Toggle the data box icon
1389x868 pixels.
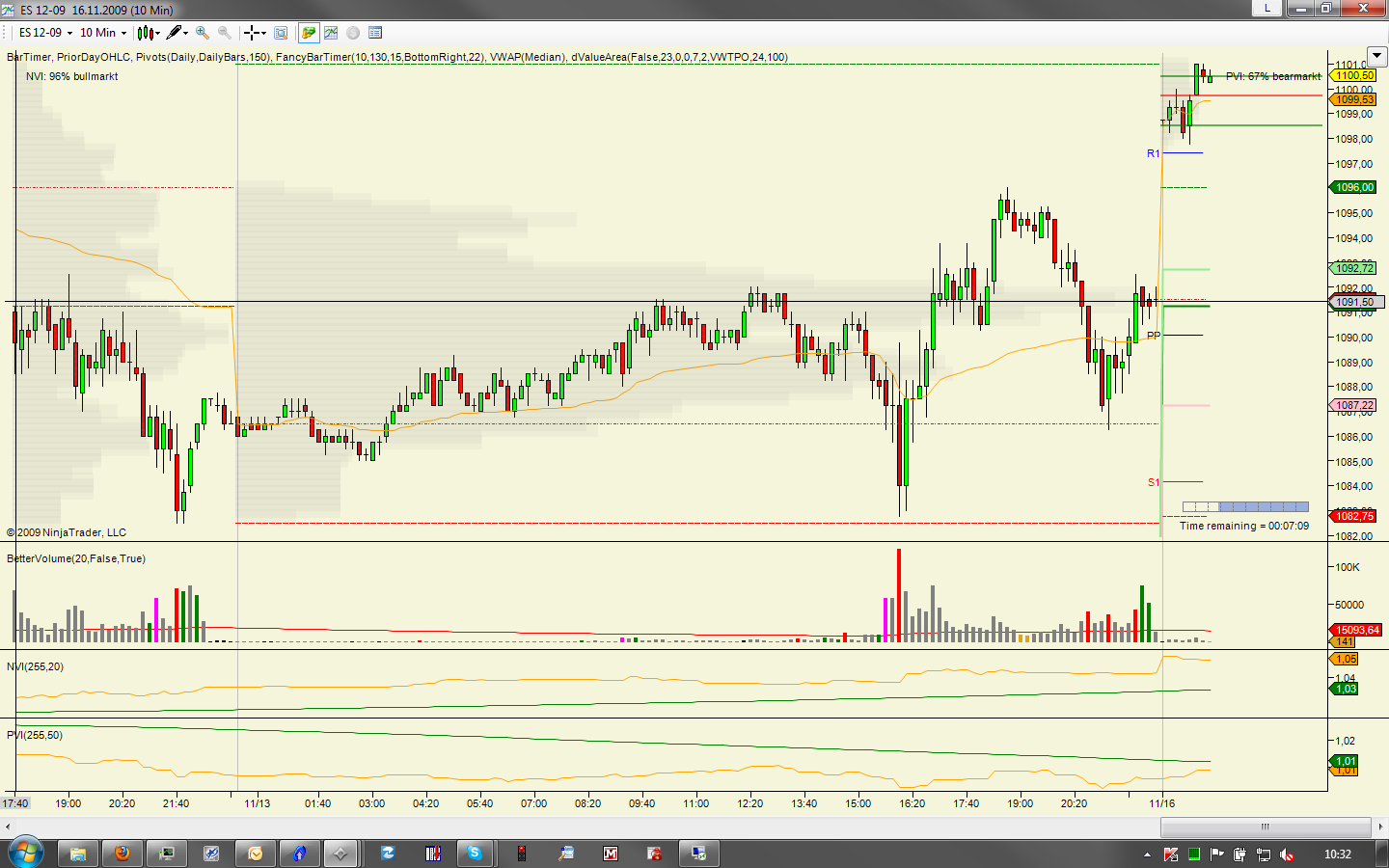click(x=281, y=33)
